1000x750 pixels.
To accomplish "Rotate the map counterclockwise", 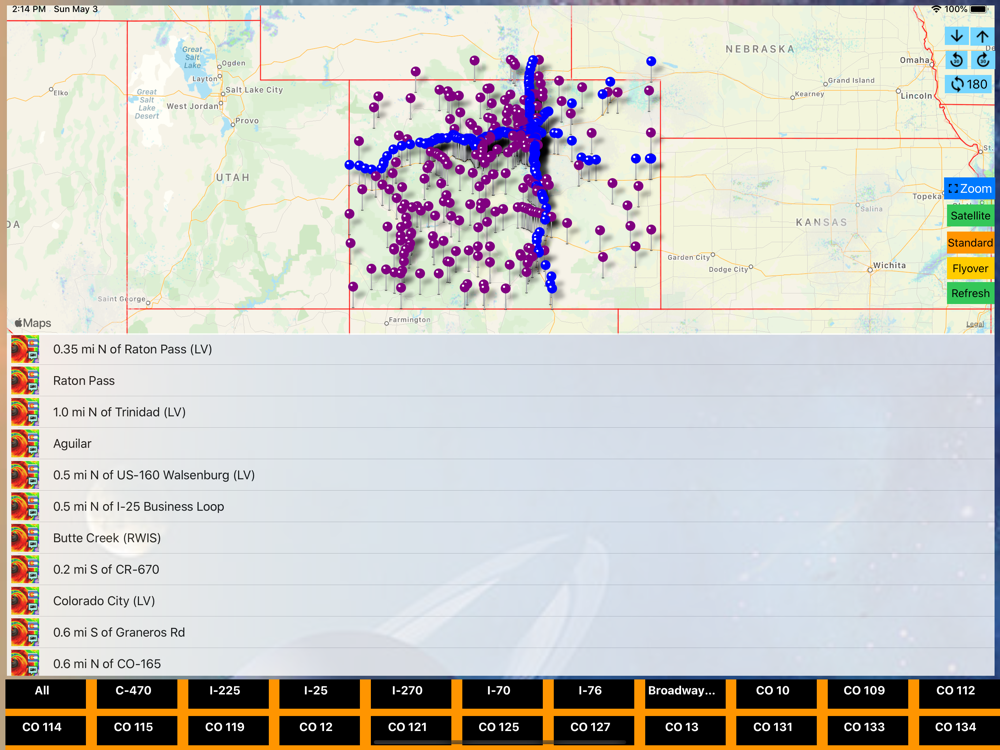I will (x=956, y=60).
